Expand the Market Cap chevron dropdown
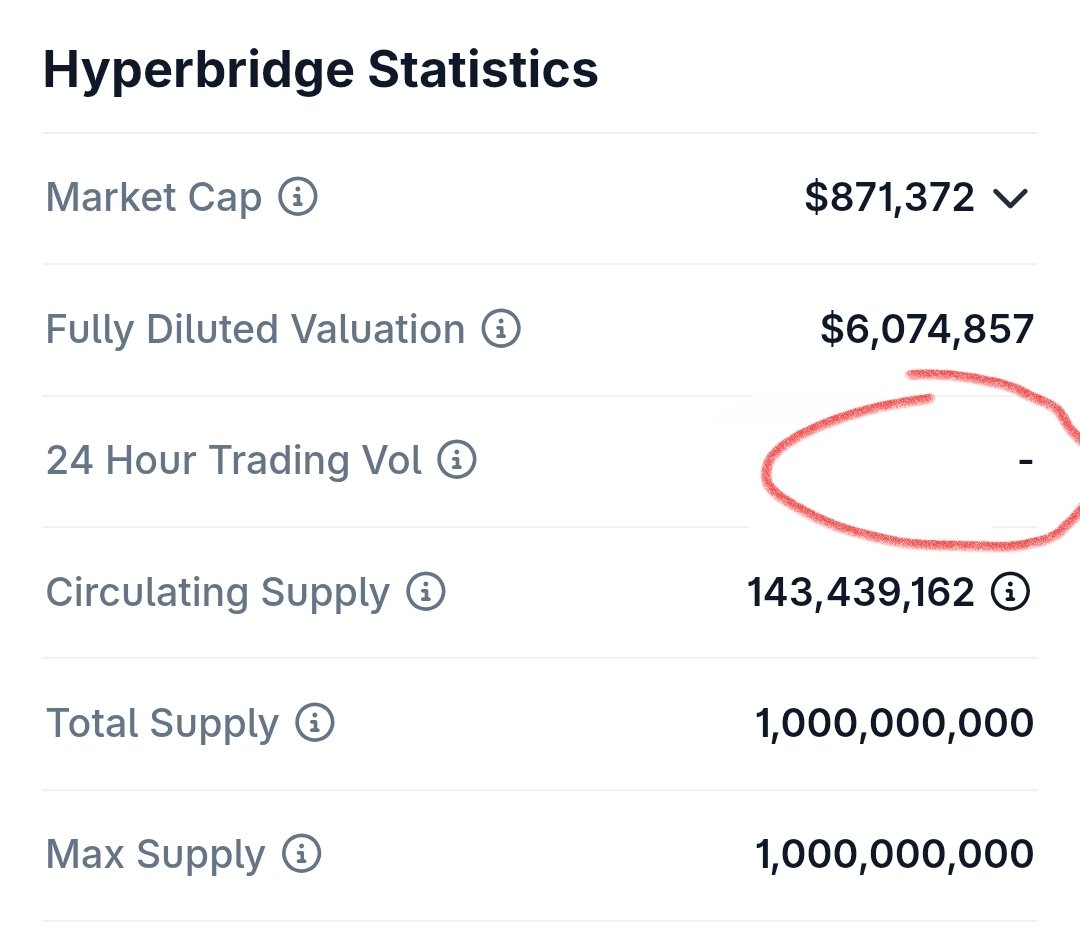 1010,198
